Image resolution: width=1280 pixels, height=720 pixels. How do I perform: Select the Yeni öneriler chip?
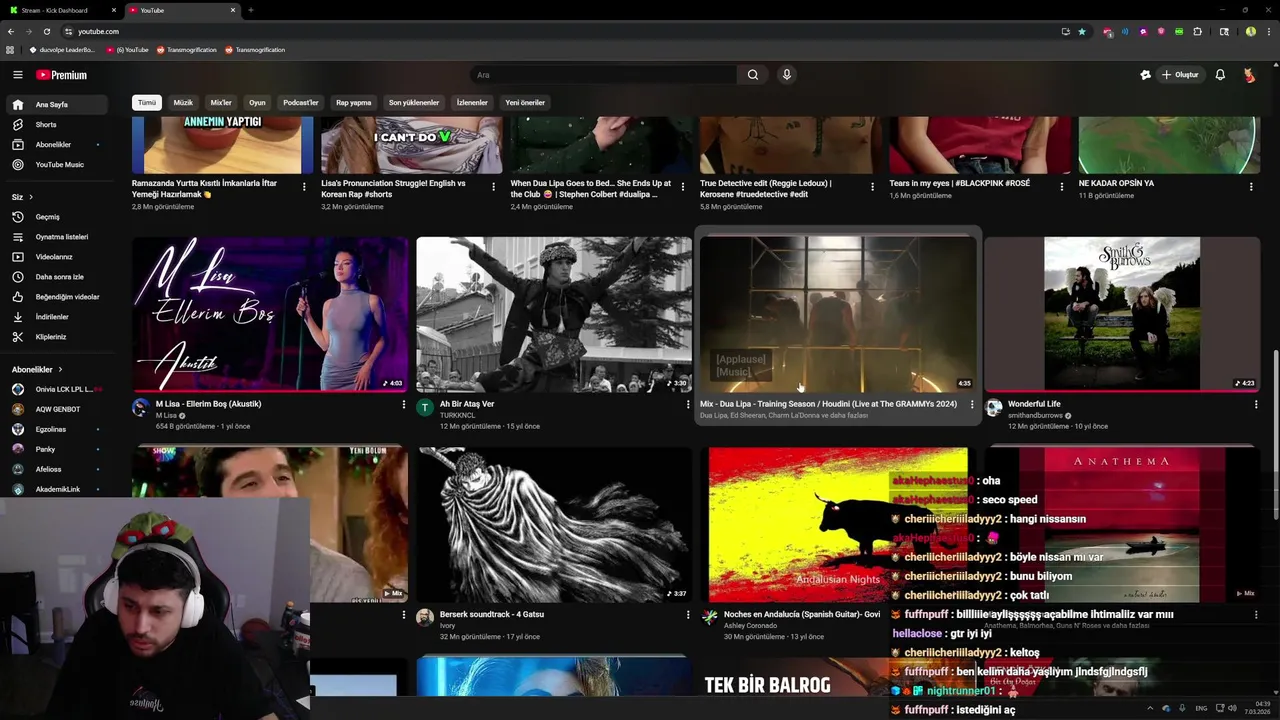[x=525, y=102]
